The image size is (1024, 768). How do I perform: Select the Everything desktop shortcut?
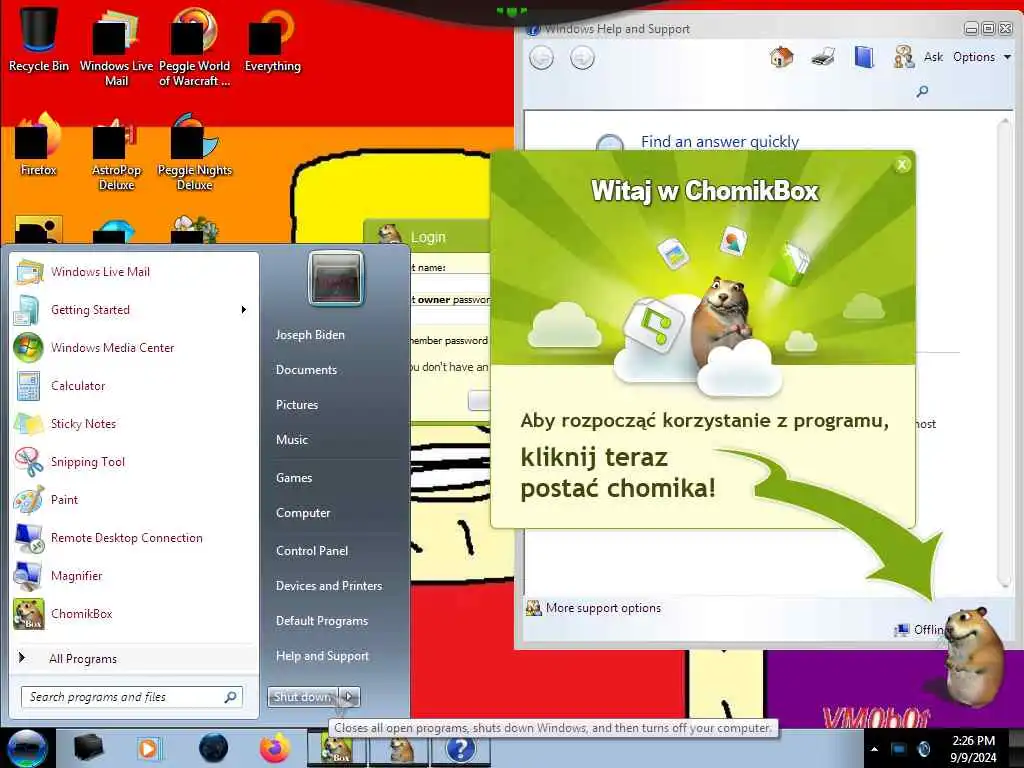(272, 39)
